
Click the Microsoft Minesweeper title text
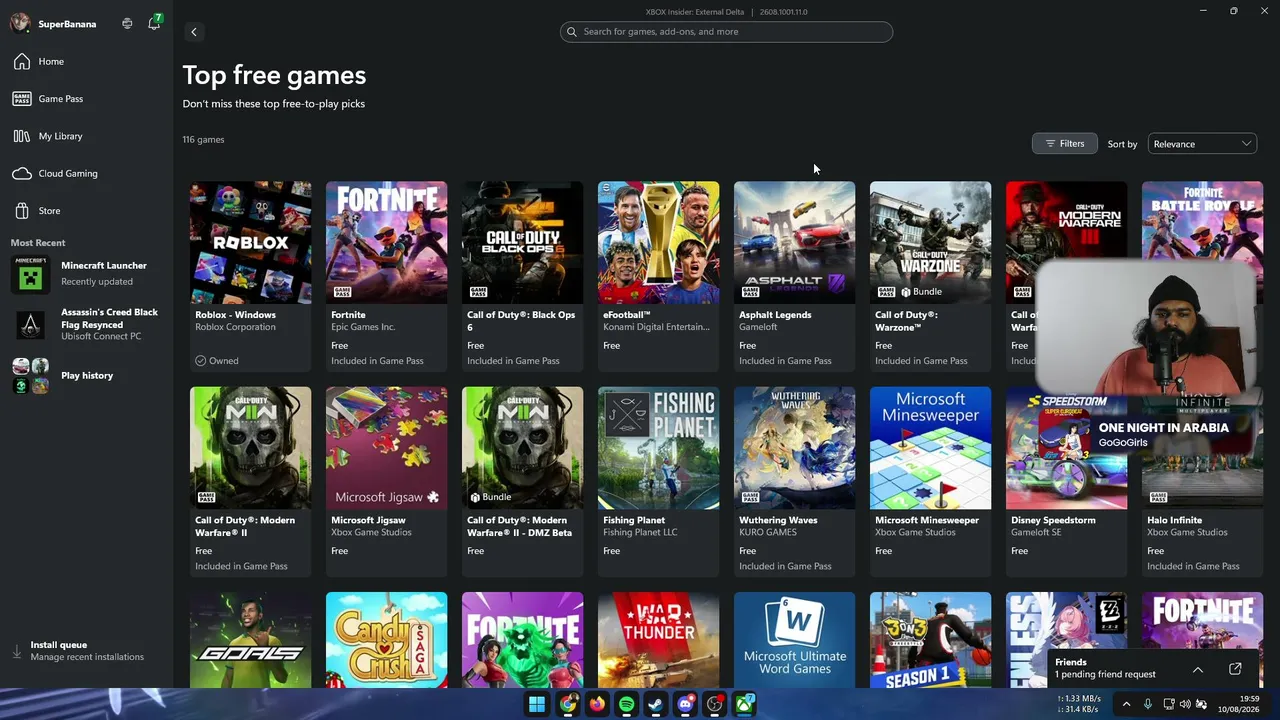coord(927,521)
